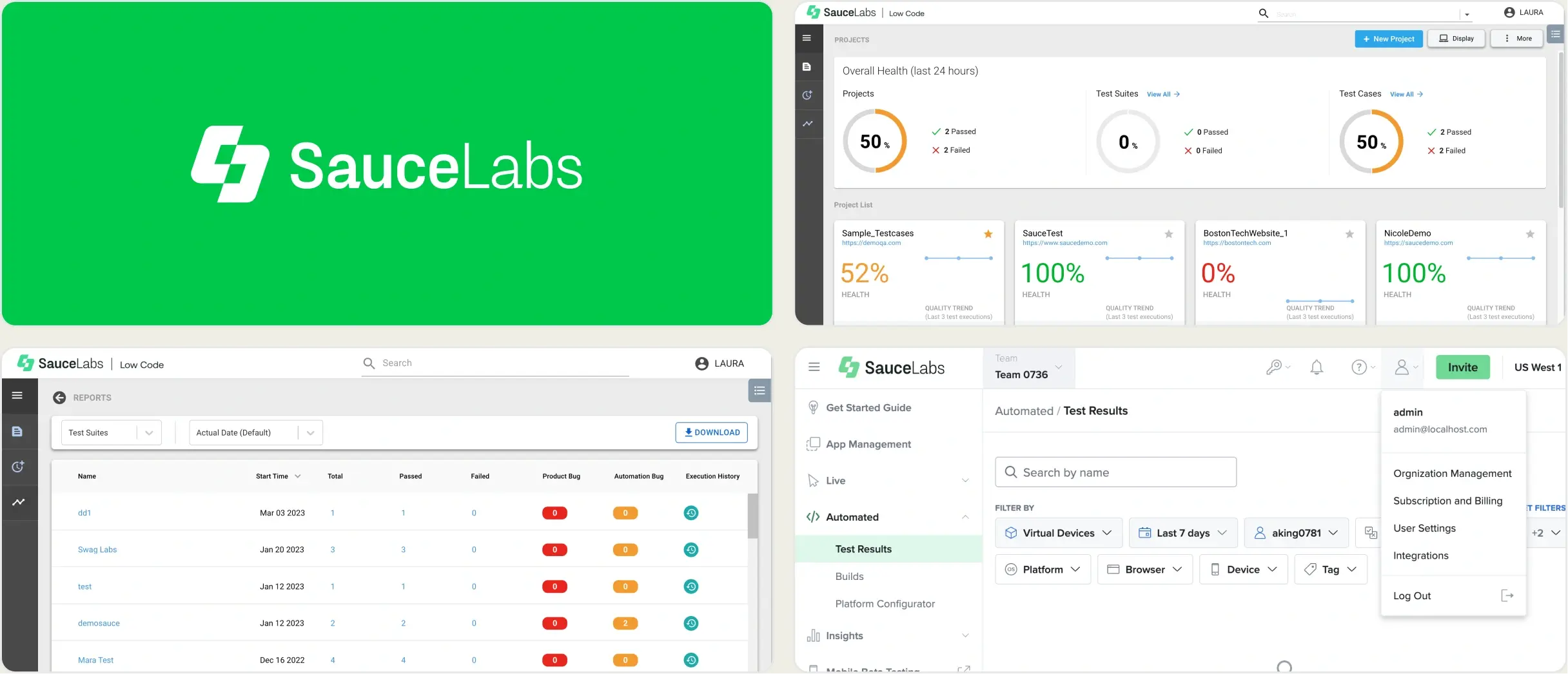
Task: Open the Last 7 days date filter
Action: click(1183, 533)
